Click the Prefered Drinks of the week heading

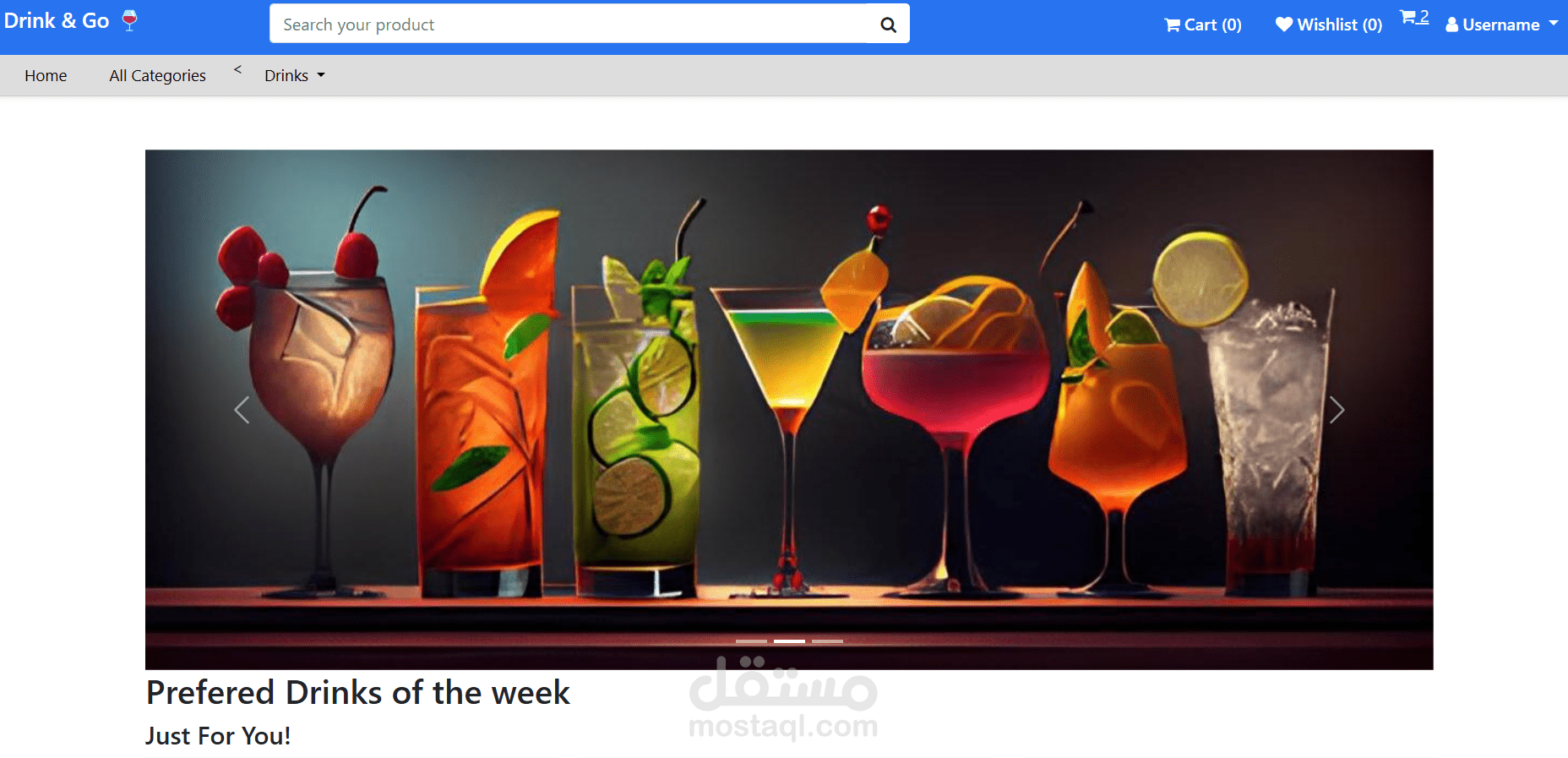click(358, 693)
